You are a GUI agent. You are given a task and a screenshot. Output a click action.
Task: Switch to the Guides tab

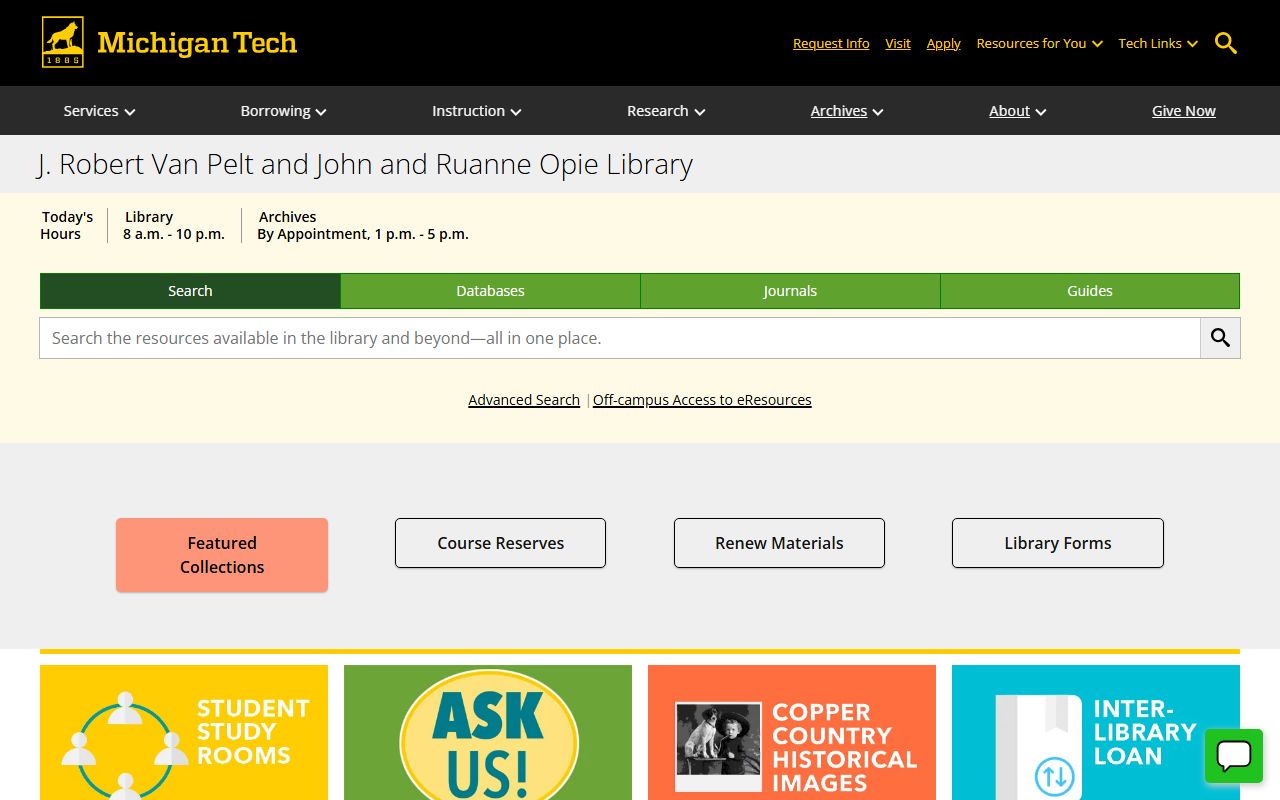(1090, 291)
